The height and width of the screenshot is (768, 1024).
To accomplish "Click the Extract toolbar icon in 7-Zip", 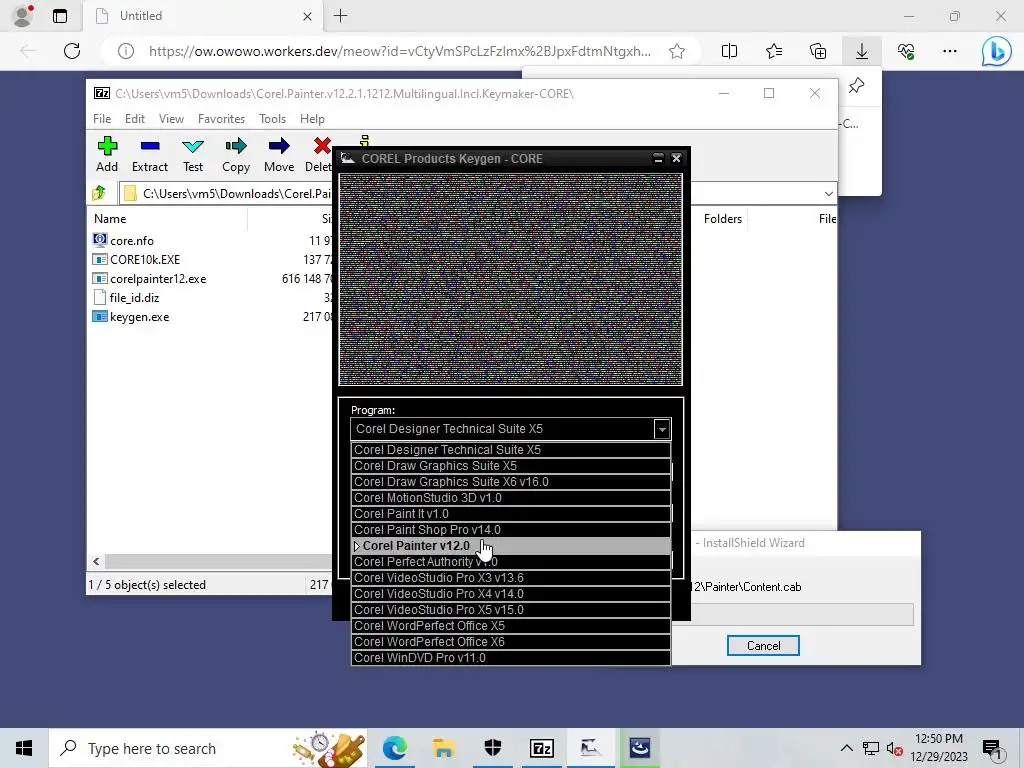I will click(x=150, y=155).
